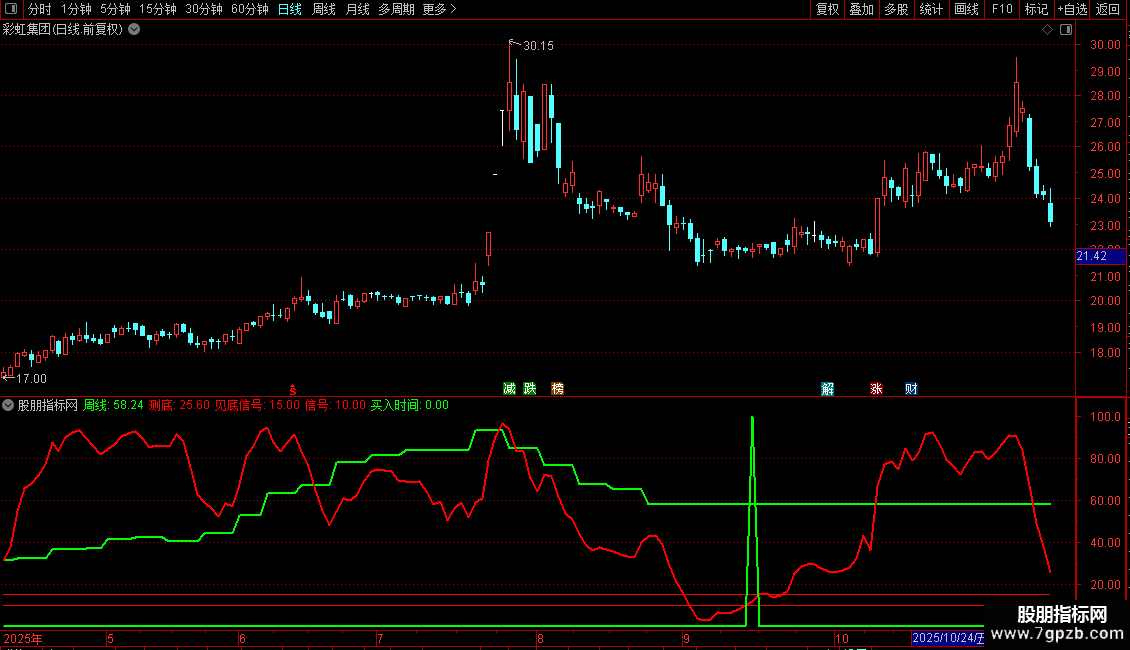
Task: Click the 解 event marker
Action: [827, 388]
